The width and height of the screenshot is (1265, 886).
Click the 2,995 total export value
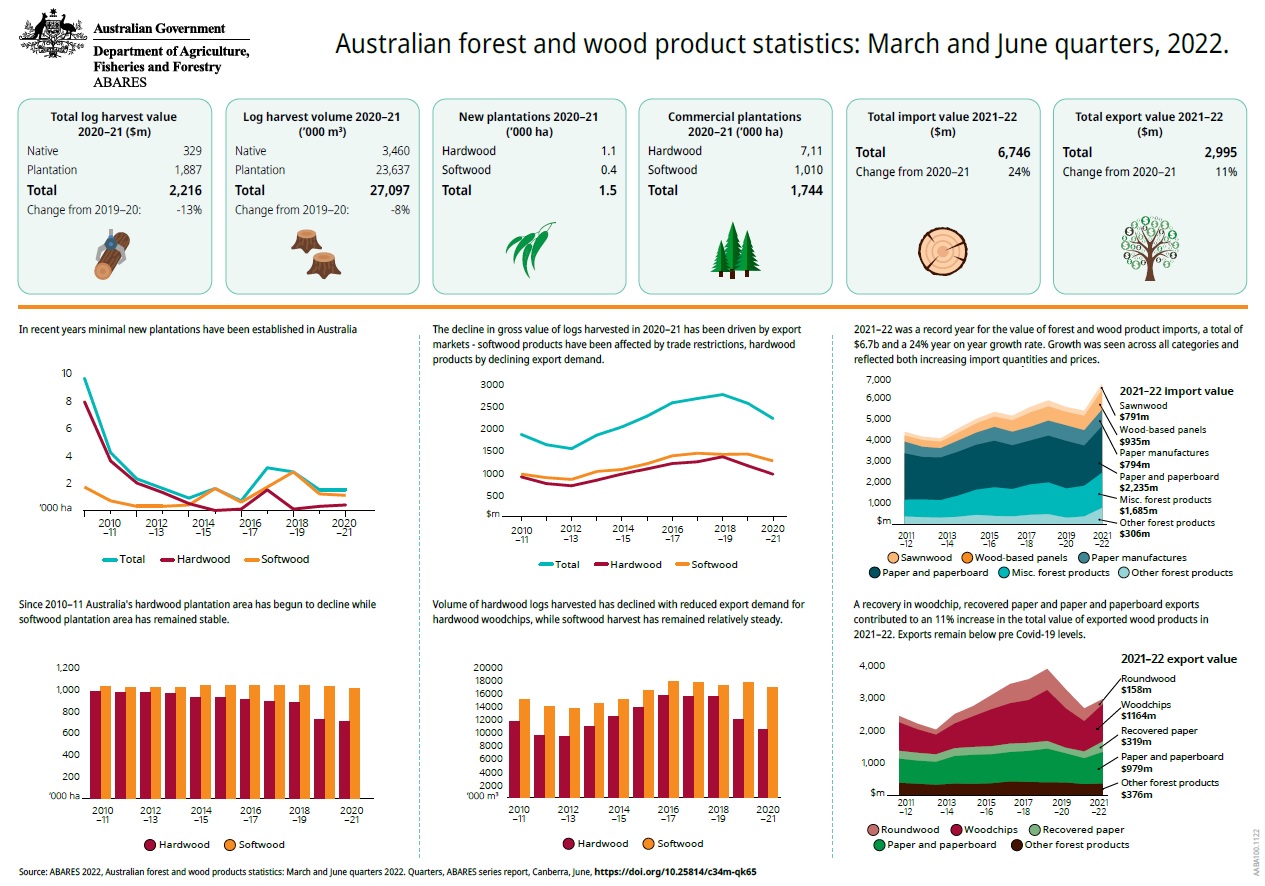tap(1220, 153)
